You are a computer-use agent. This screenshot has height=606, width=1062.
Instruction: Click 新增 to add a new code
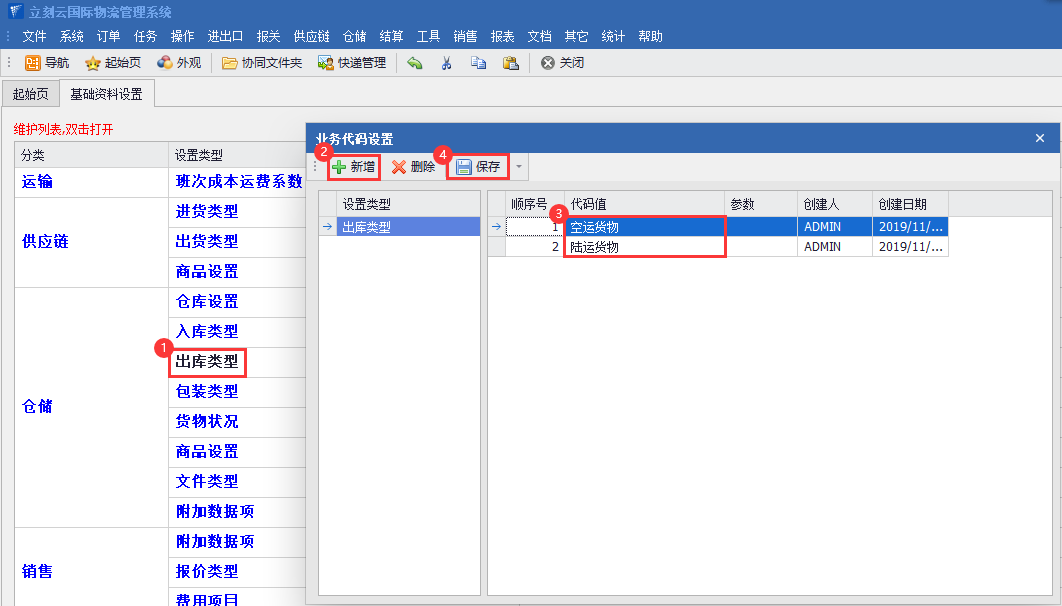354,167
